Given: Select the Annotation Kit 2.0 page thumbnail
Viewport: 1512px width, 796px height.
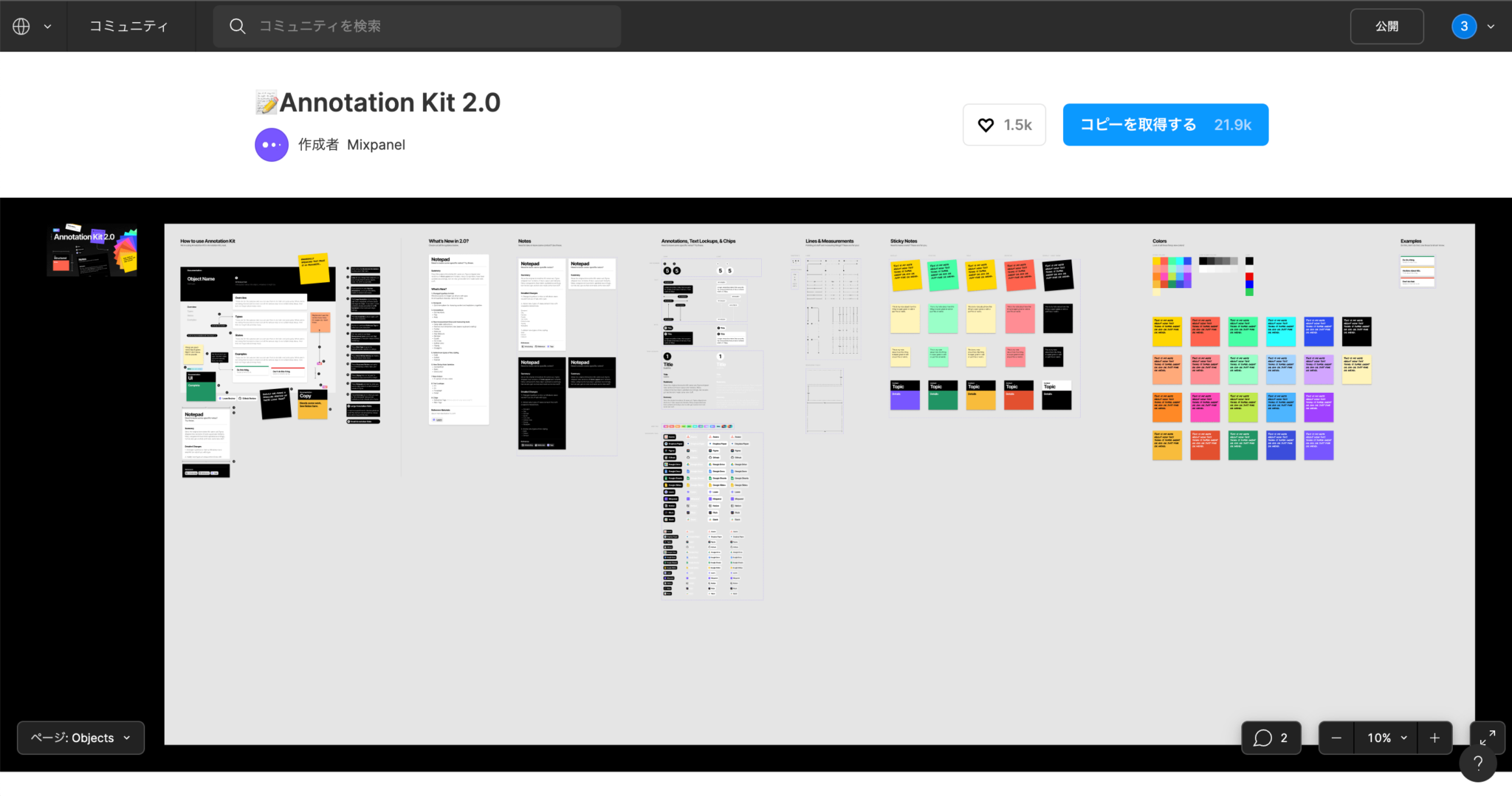Looking at the screenshot, I should pos(92,250).
